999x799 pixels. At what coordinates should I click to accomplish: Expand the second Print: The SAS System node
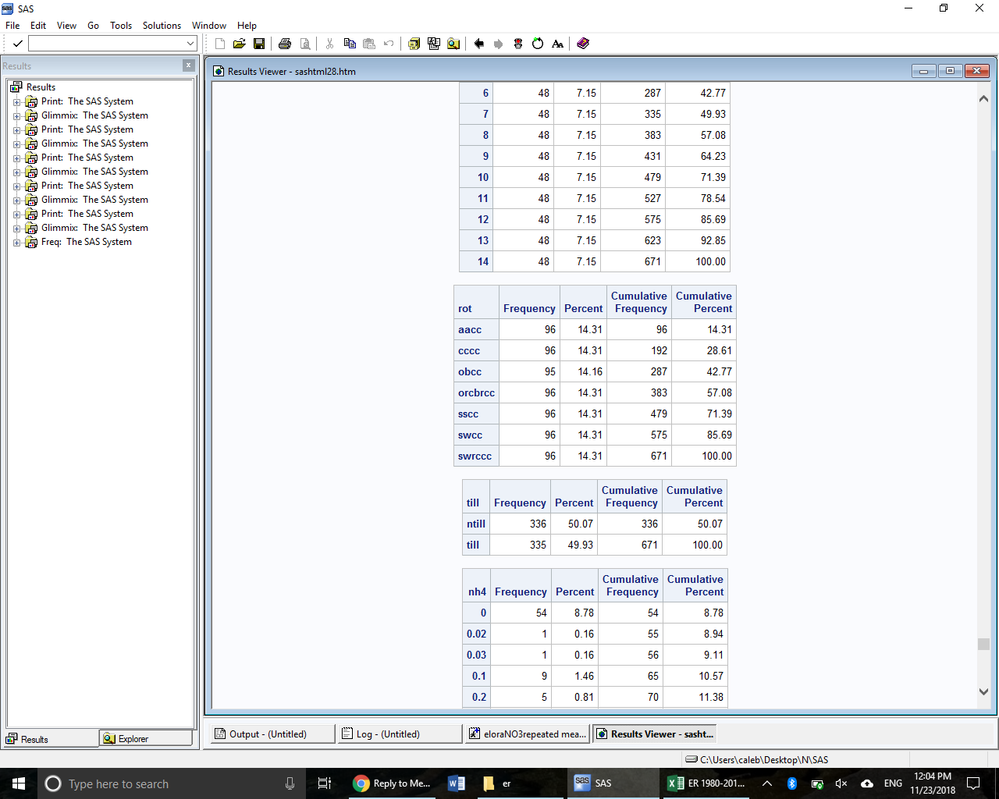click(x=17, y=129)
